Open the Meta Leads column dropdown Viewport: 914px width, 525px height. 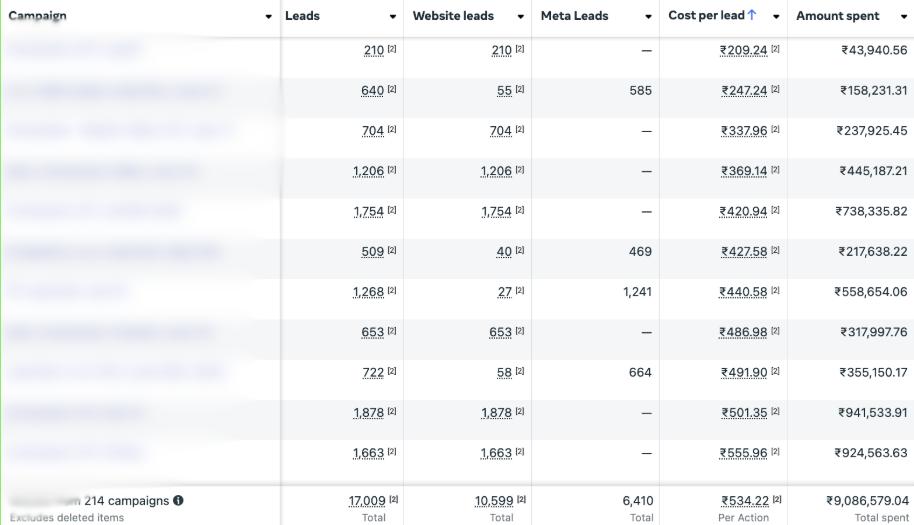tap(648, 17)
